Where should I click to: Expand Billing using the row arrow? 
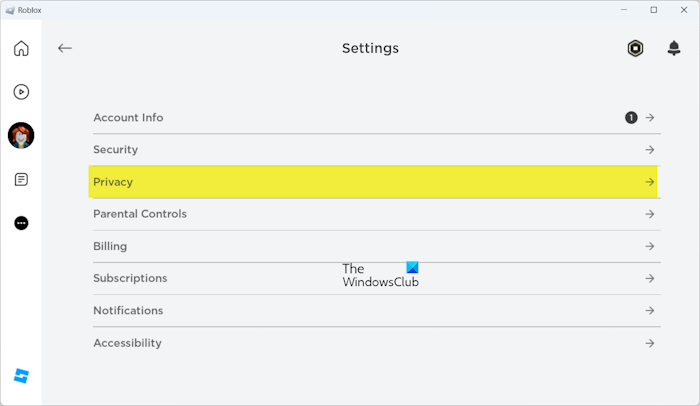650,246
